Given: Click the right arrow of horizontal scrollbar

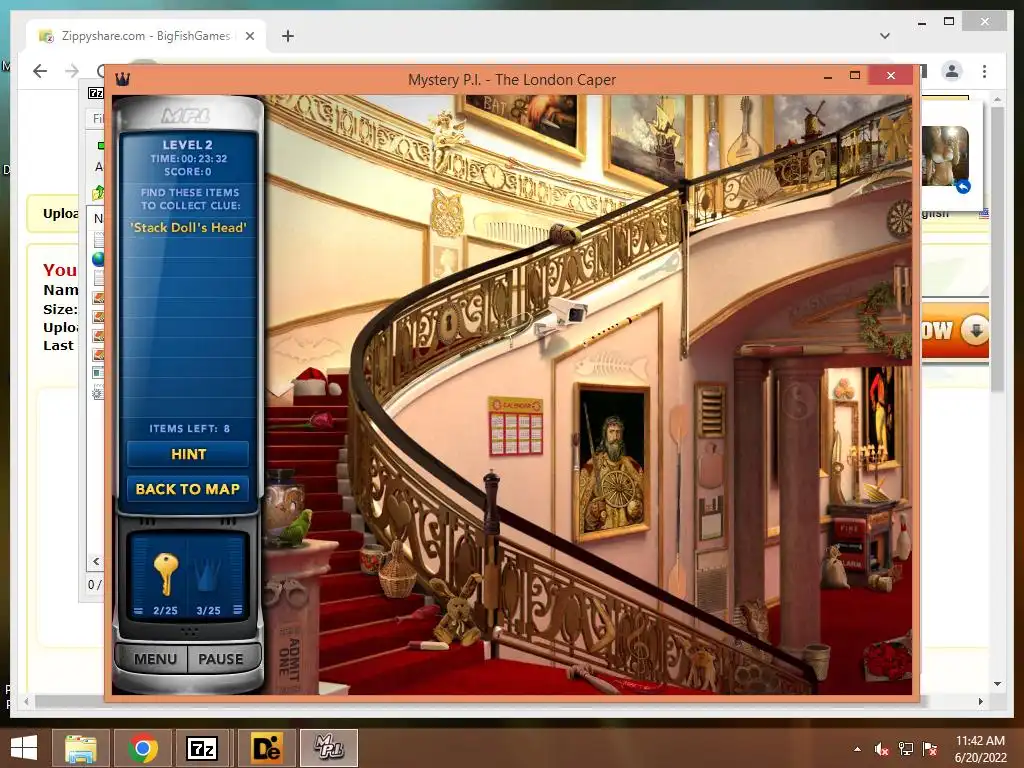Looking at the screenshot, I should click(980, 701).
